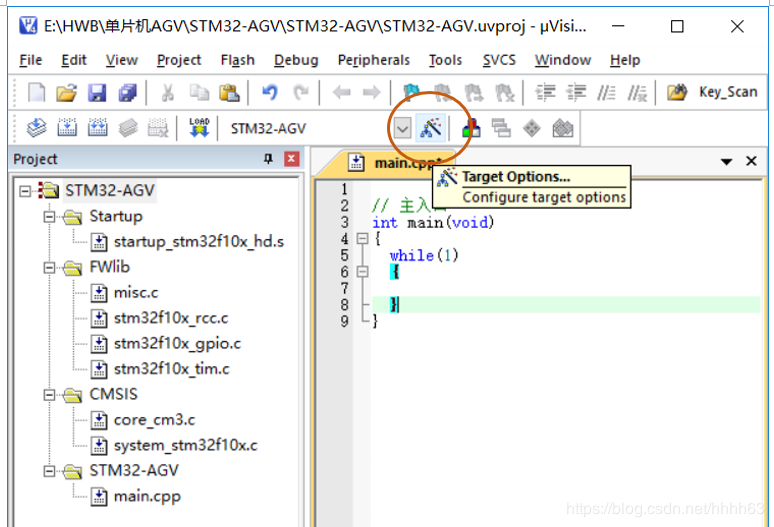The image size is (774, 527).
Task: Copy selection icon in toolbar
Action: (x=199, y=92)
